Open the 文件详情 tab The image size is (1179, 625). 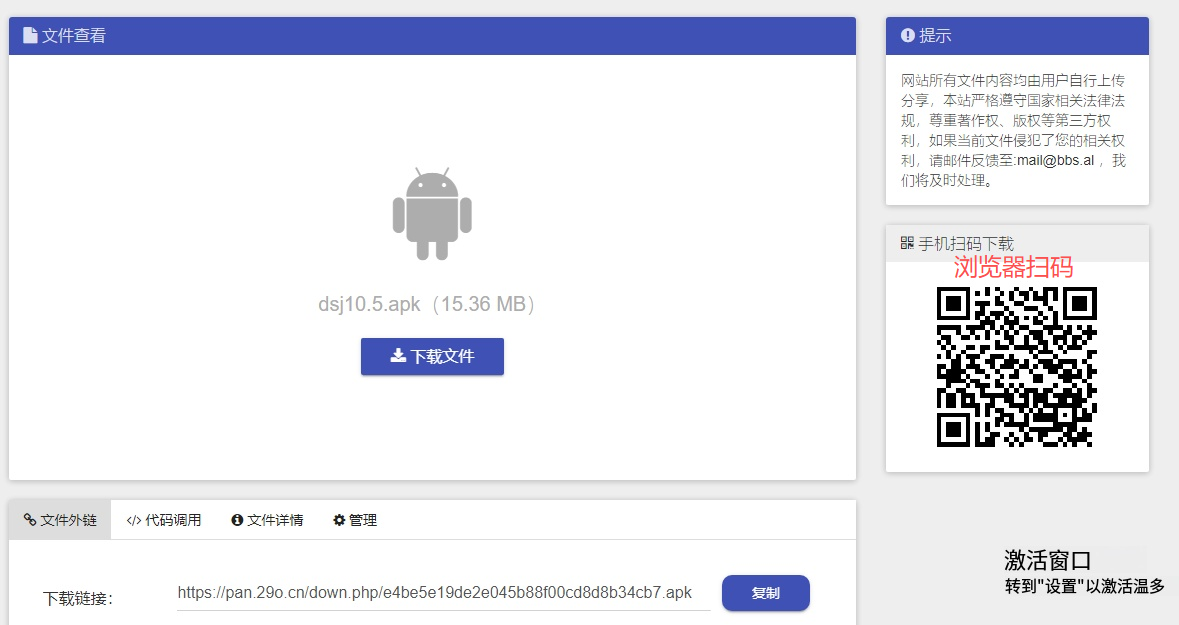pyautogui.click(x=267, y=520)
